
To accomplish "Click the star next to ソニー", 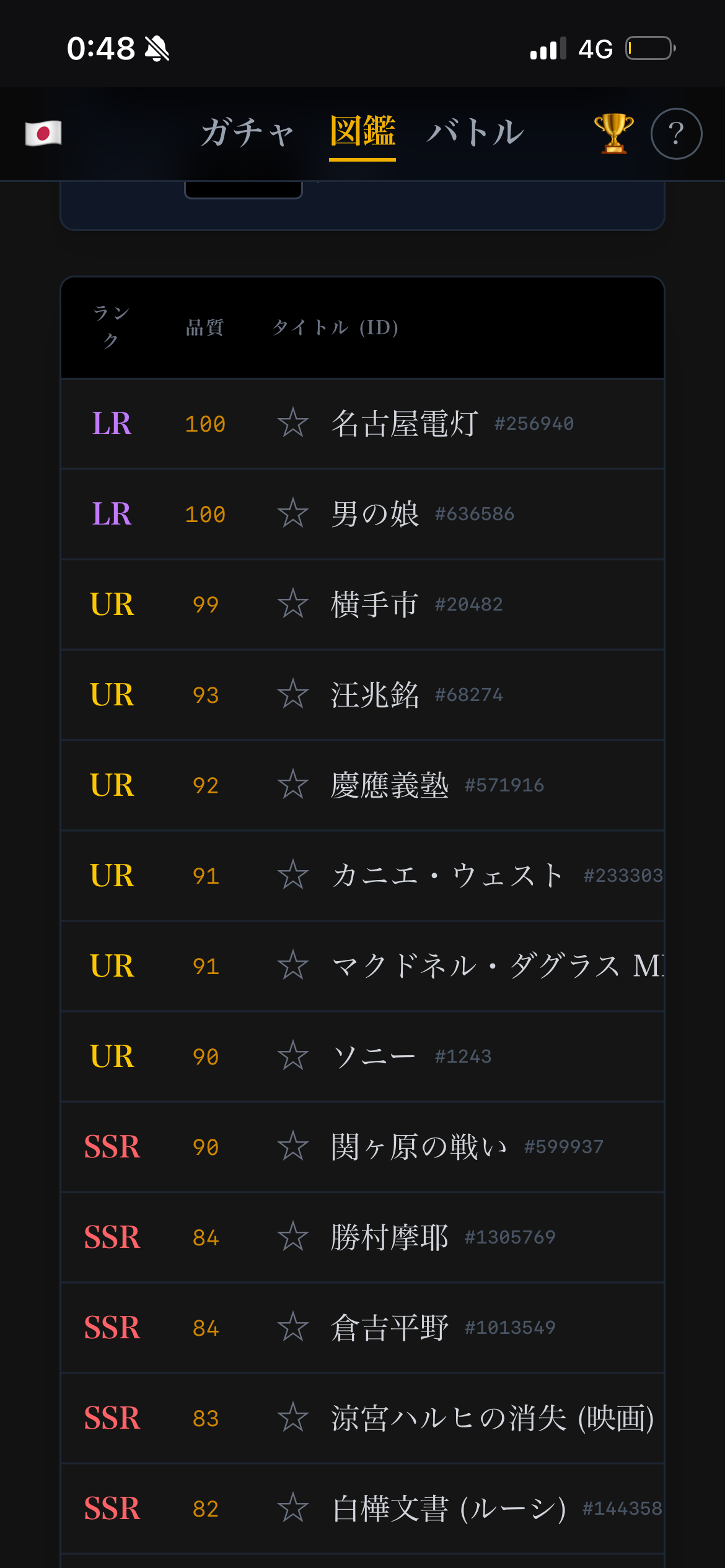I will (292, 1056).
